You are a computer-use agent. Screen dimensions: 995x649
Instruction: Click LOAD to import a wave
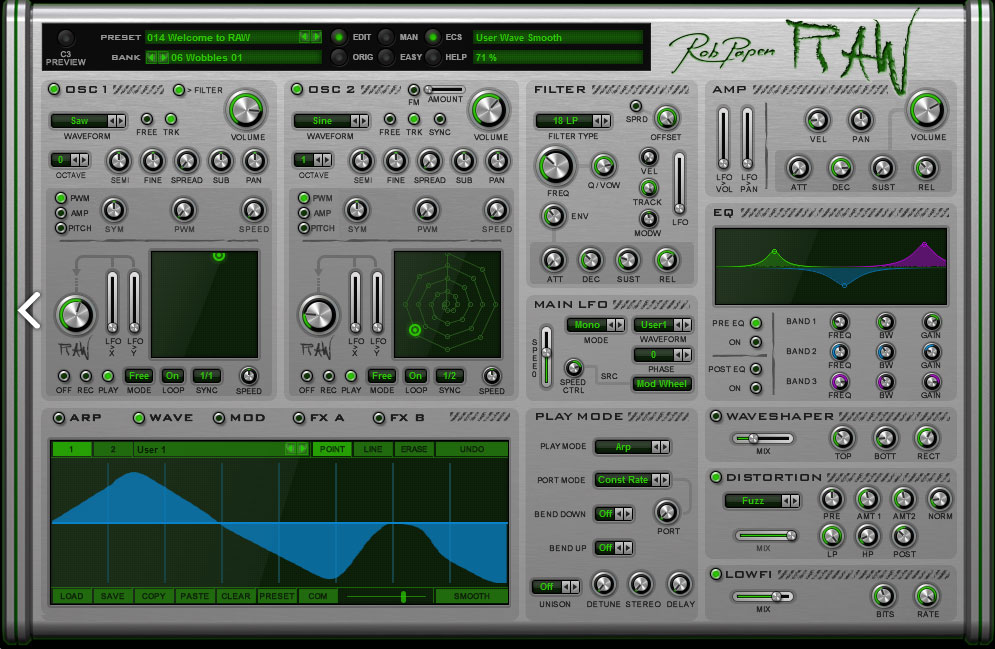tap(72, 596)
